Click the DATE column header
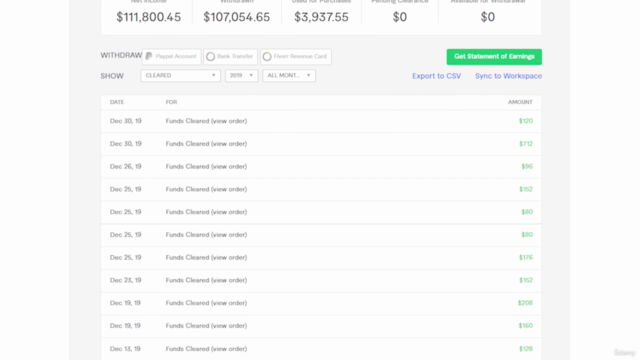The width and height of the screenshot is (640, 360). [117, 102]
